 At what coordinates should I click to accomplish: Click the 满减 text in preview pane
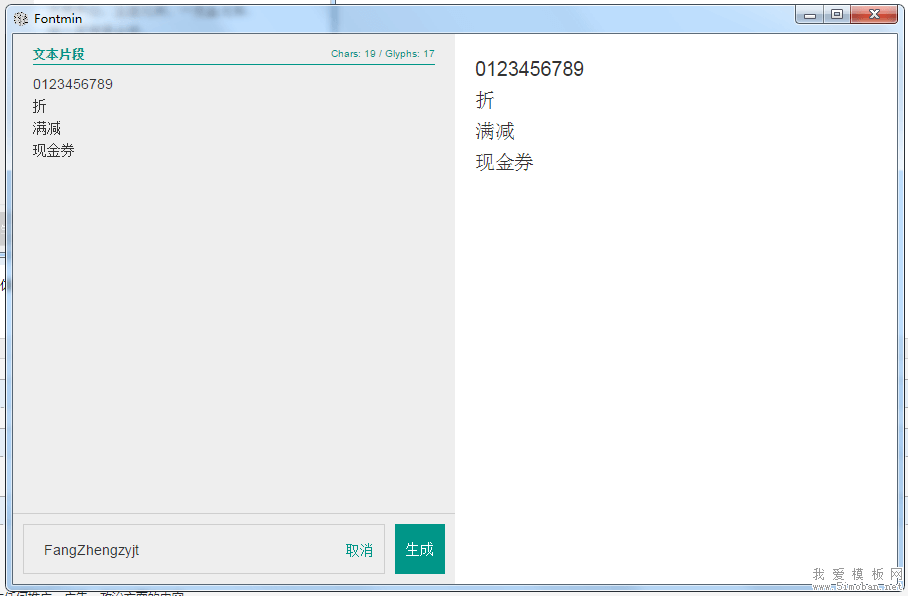495,131
